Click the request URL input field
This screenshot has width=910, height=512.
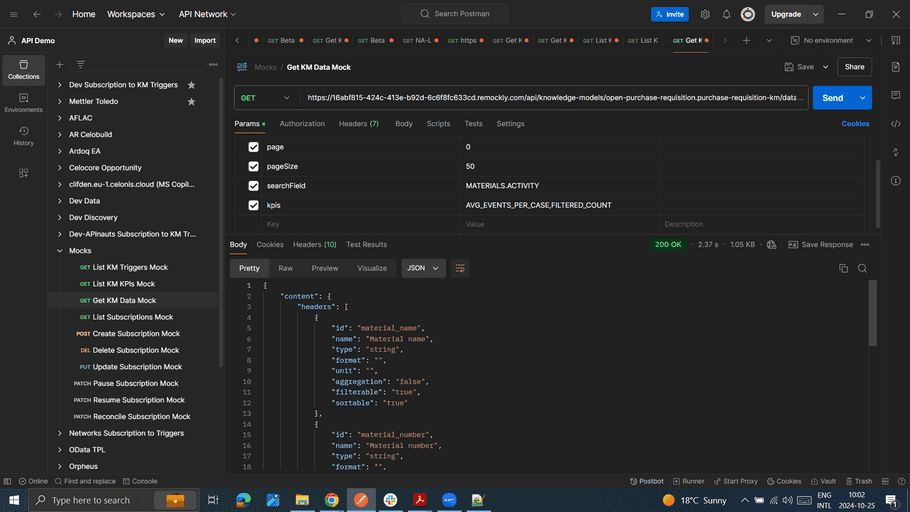[555, 98]
